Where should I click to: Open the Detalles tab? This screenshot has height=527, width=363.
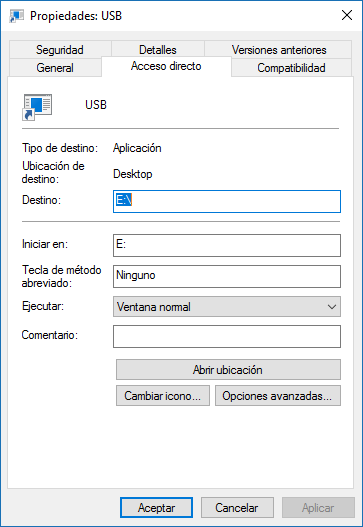pos(158,50)
